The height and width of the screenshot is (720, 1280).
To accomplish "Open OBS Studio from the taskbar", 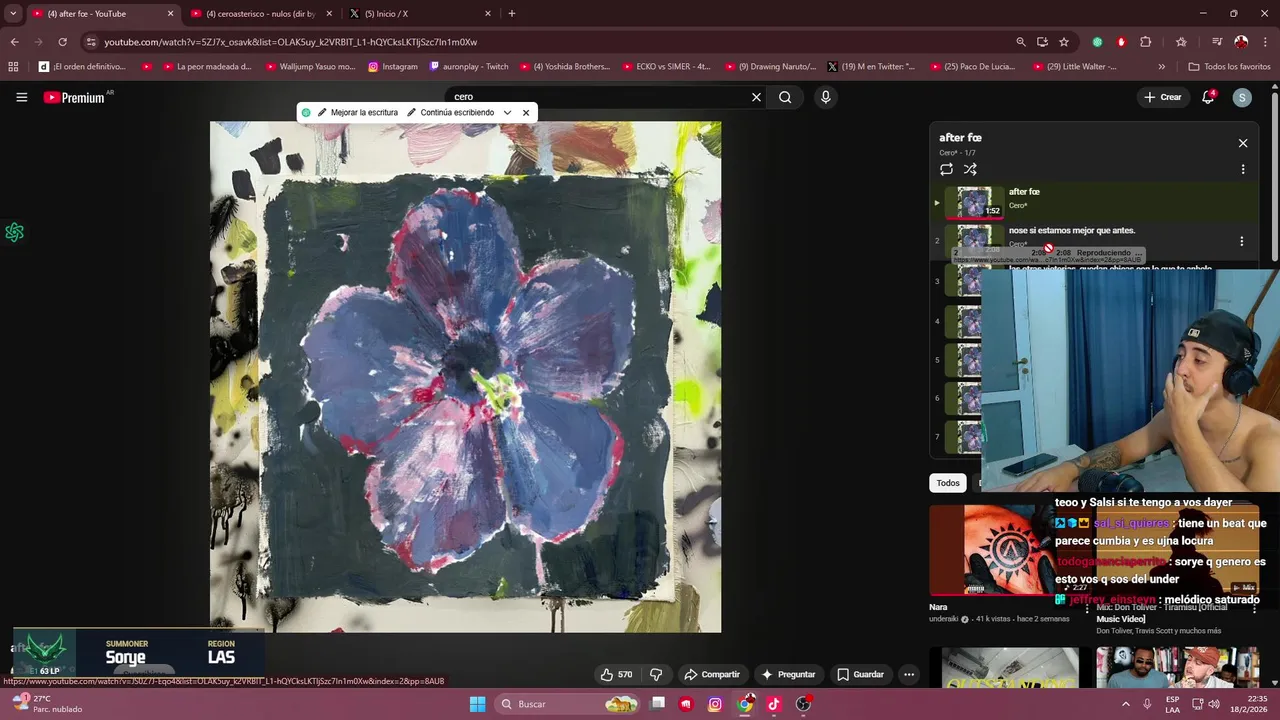I will pos(803,704).
